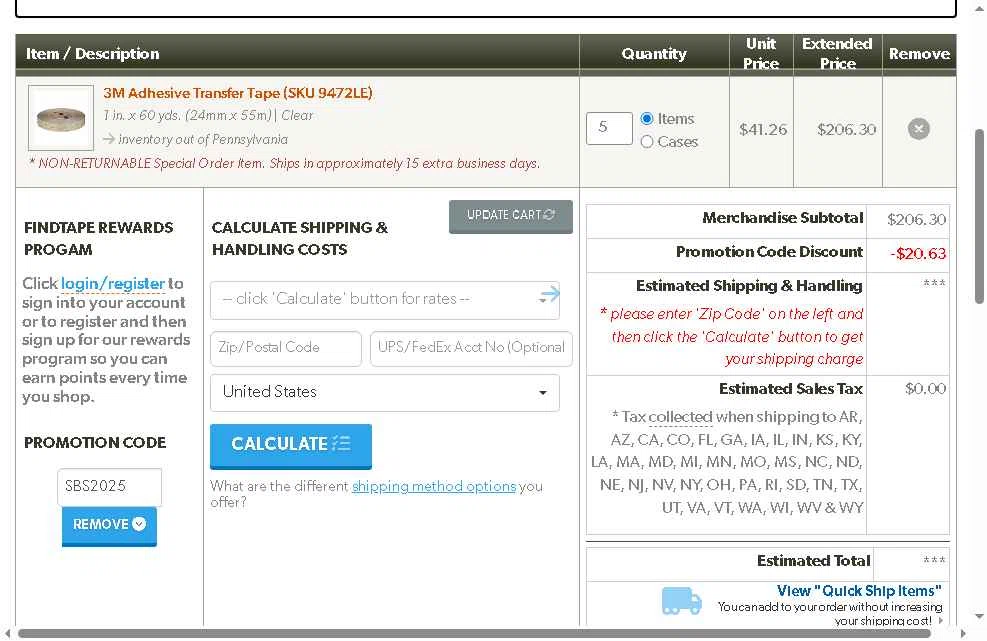The height and width of the screenshot is (641, 987).
Task: Click the blue arrow in shipping rates box
Action: tap(550, 293)
